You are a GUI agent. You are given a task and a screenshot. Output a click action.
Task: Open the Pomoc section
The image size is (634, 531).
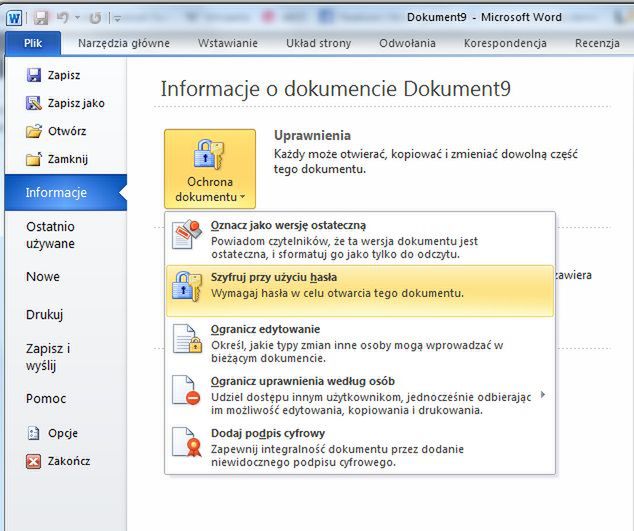[46, 399]
